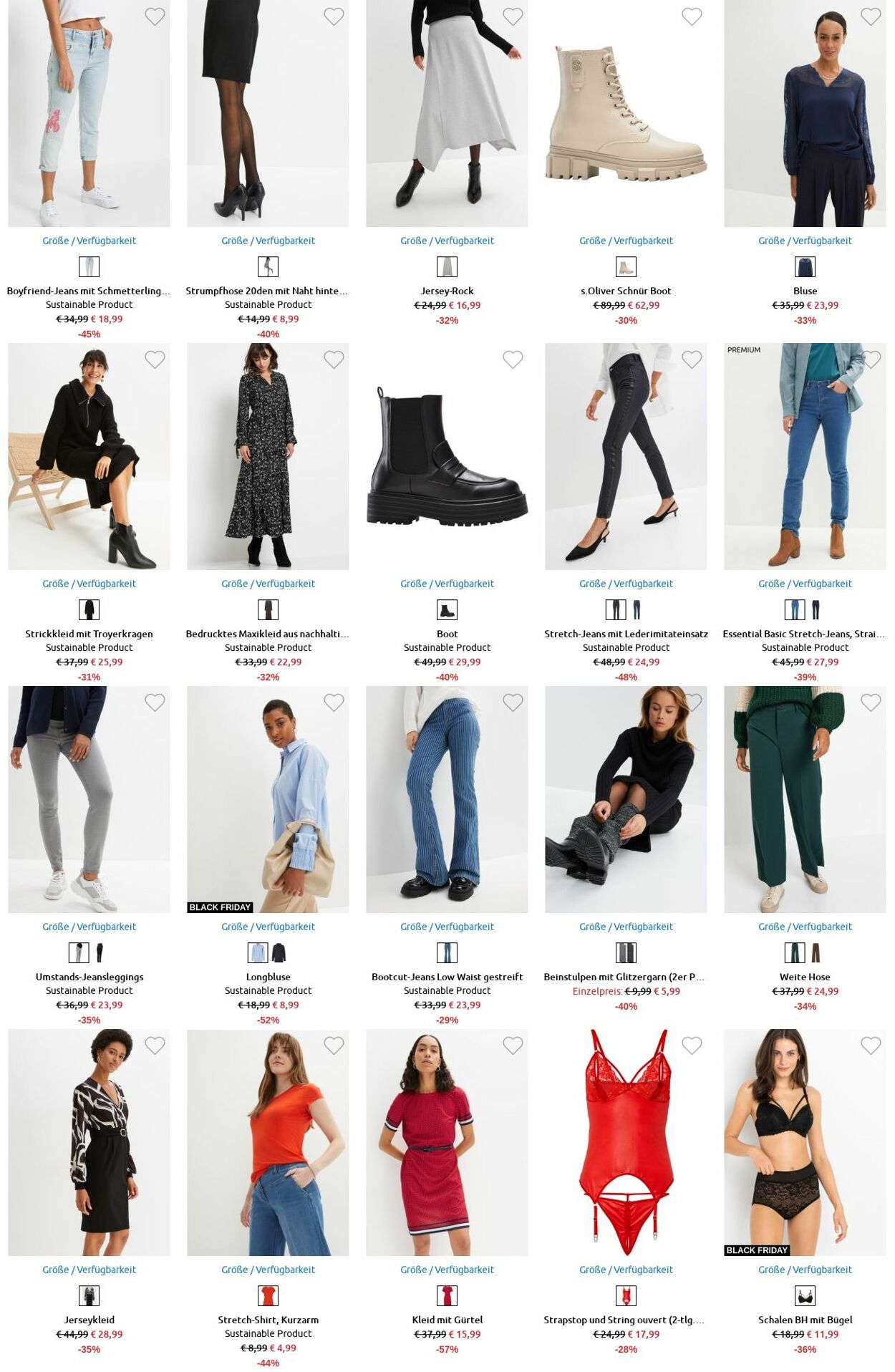Click the heart icon on s.Oliver Schnür Boot

pos(692,16)
